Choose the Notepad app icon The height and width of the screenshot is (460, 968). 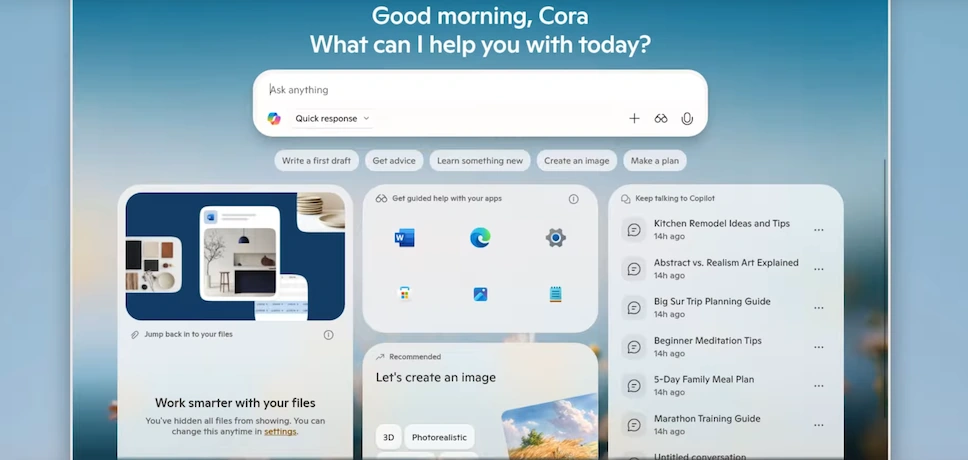[556, 294]
